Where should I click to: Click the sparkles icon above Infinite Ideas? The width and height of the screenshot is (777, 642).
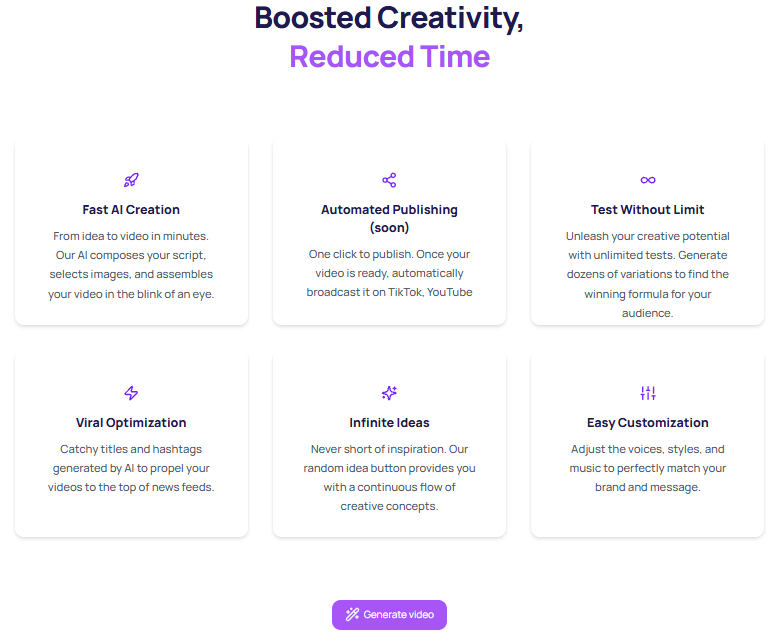coord(389,393)
